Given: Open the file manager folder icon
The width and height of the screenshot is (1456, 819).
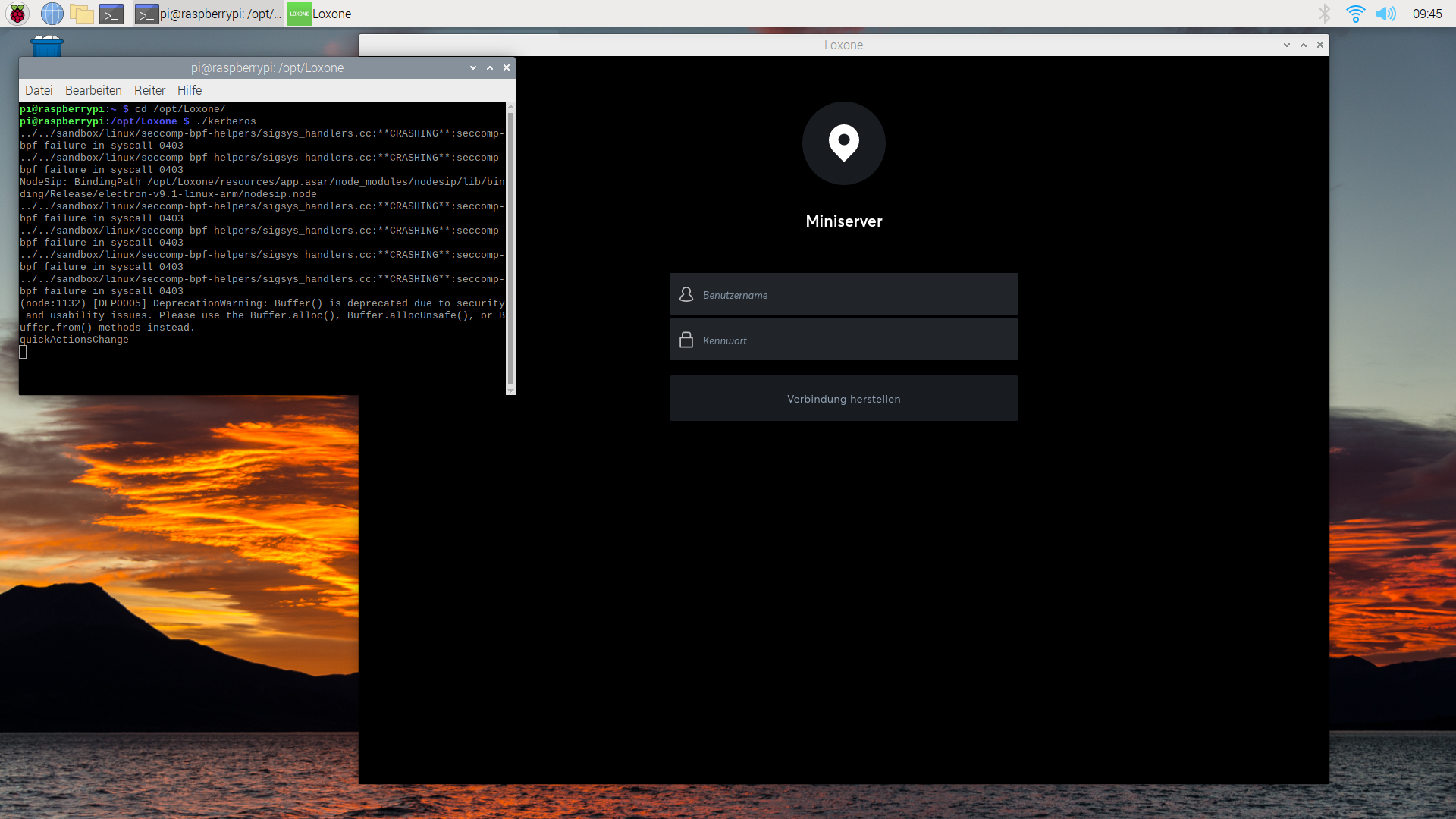Looking at the screenshot, I should pyautogui.click(x=81, y=14).
